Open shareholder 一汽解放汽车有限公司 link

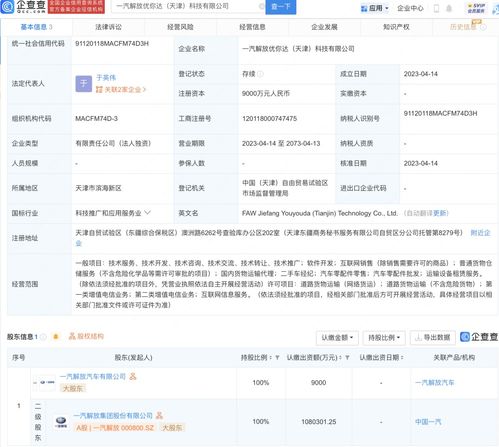93,376
